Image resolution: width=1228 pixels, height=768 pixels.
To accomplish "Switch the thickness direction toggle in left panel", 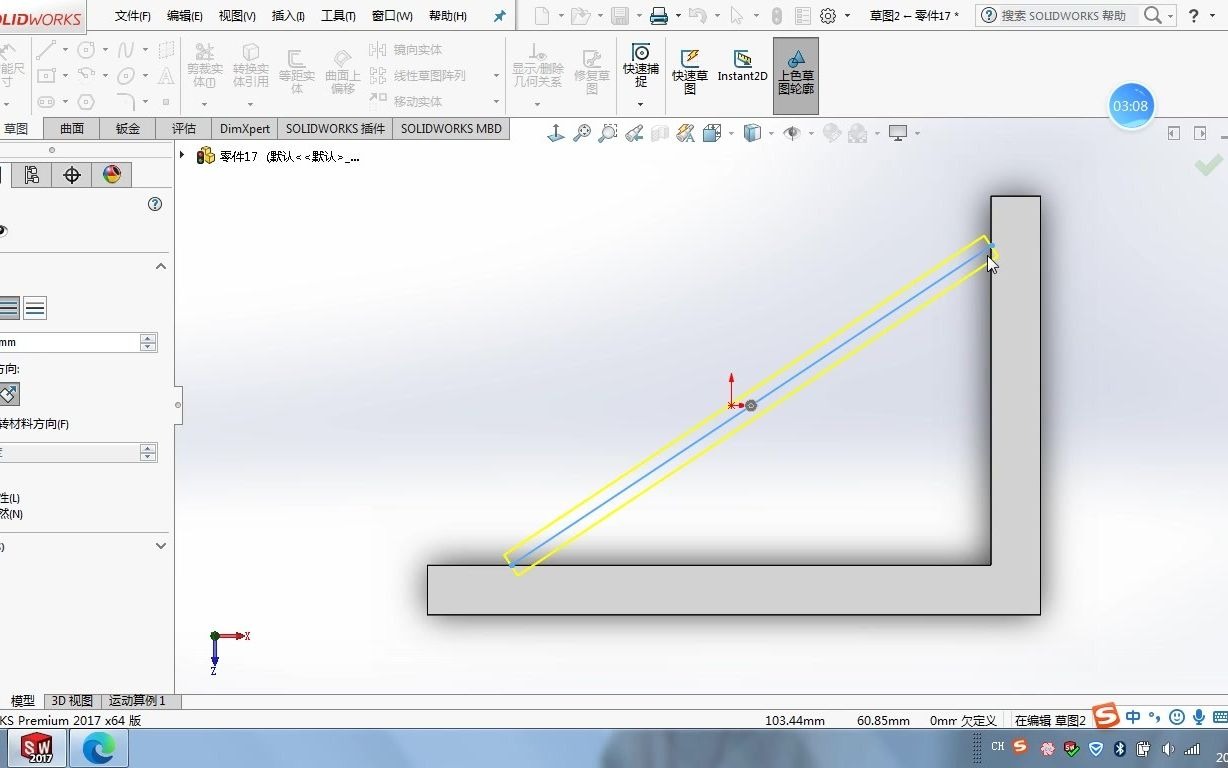I will 34,307.
